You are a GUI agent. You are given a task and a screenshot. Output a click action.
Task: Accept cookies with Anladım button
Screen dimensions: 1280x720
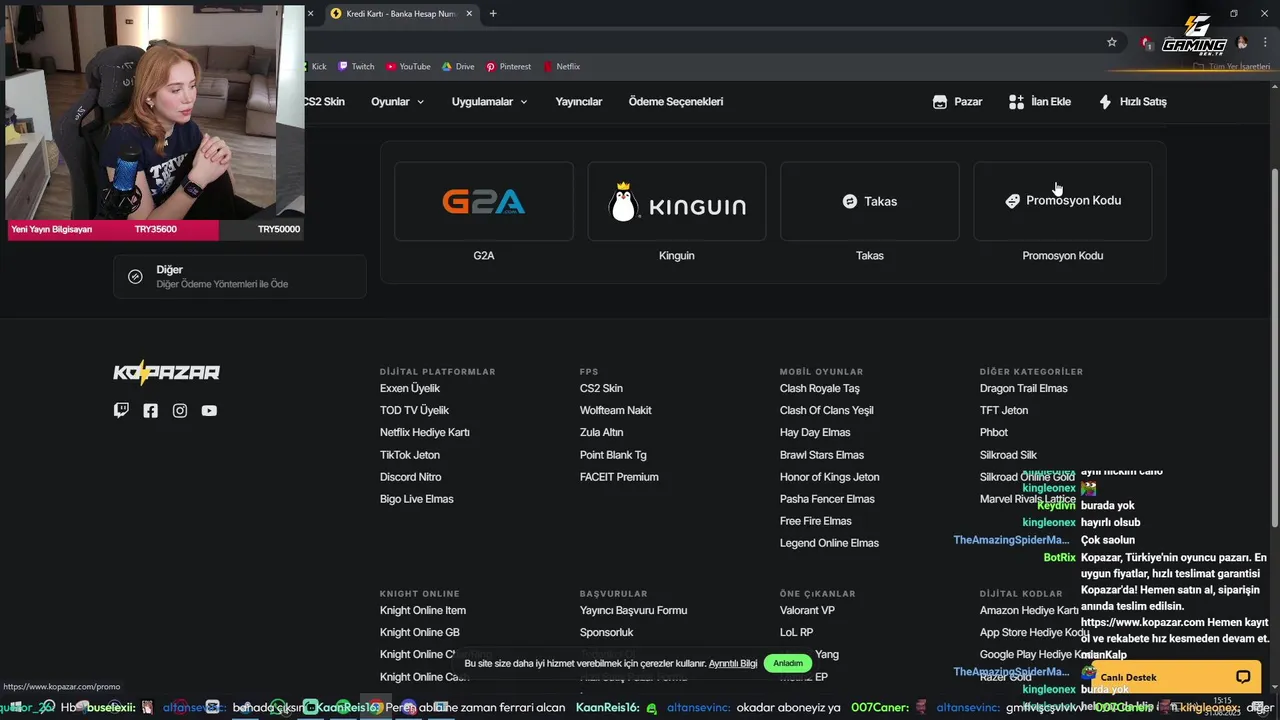tap(788, 663)
